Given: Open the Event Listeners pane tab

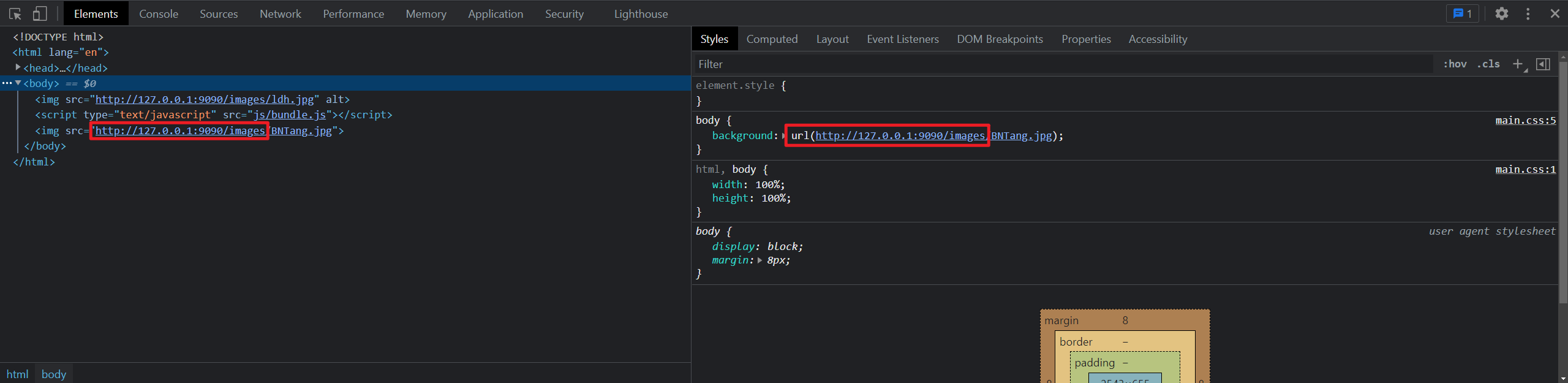Looking at the screenshot, I should [x=903, y=39].
